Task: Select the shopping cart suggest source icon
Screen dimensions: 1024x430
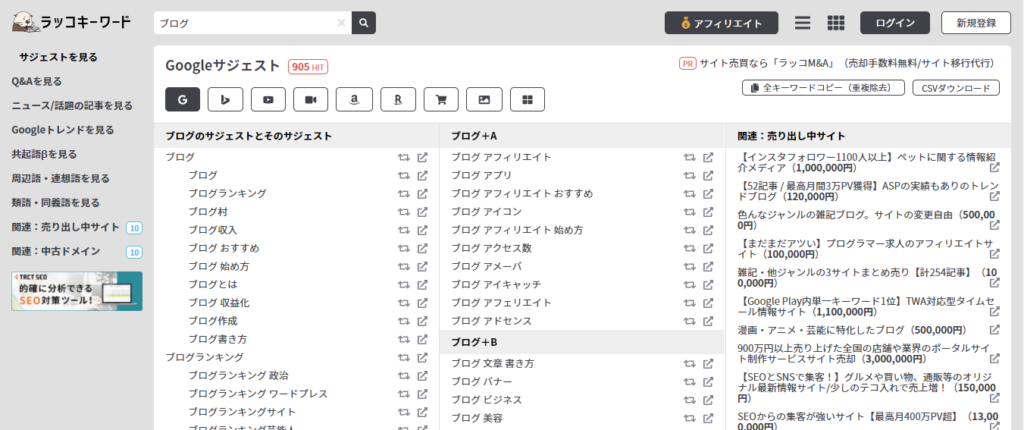Action: (441, 99)
